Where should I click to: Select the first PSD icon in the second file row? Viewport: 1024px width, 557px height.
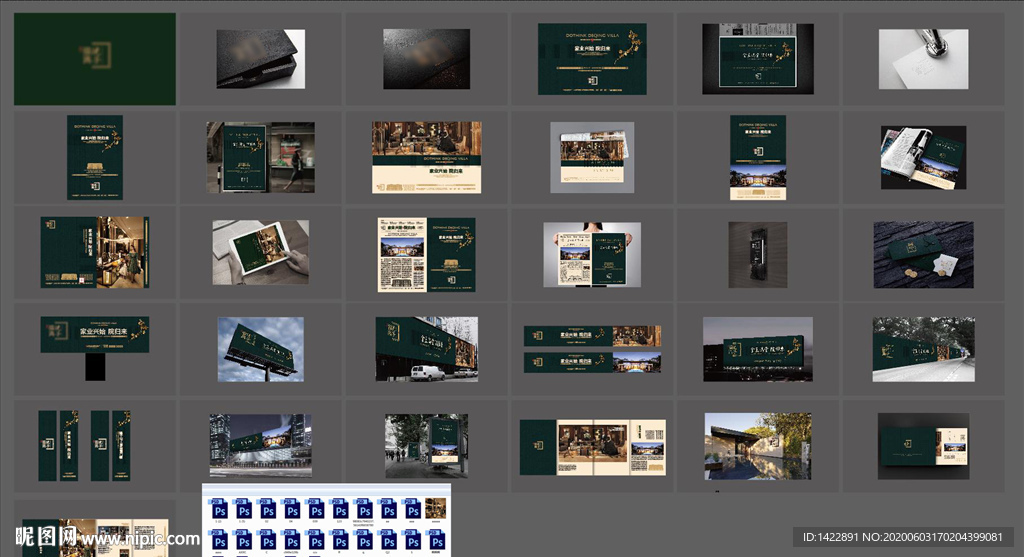tap(217, 541)
